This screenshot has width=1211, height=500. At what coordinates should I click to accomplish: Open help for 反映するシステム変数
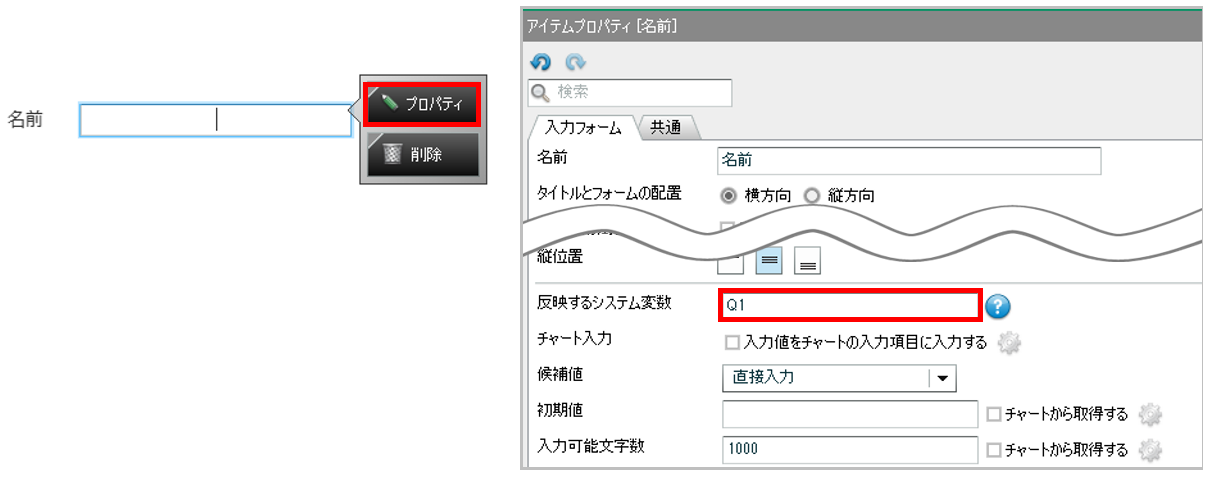tap(997, 306)
